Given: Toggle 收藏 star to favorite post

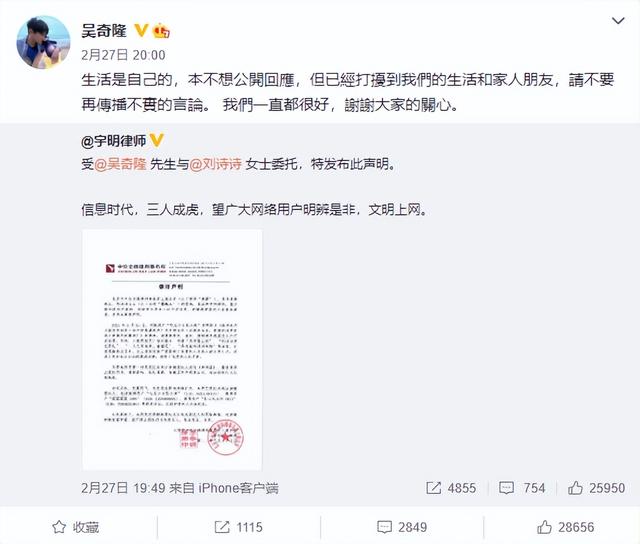Looking at the screenshot, I should pos(76,527).
